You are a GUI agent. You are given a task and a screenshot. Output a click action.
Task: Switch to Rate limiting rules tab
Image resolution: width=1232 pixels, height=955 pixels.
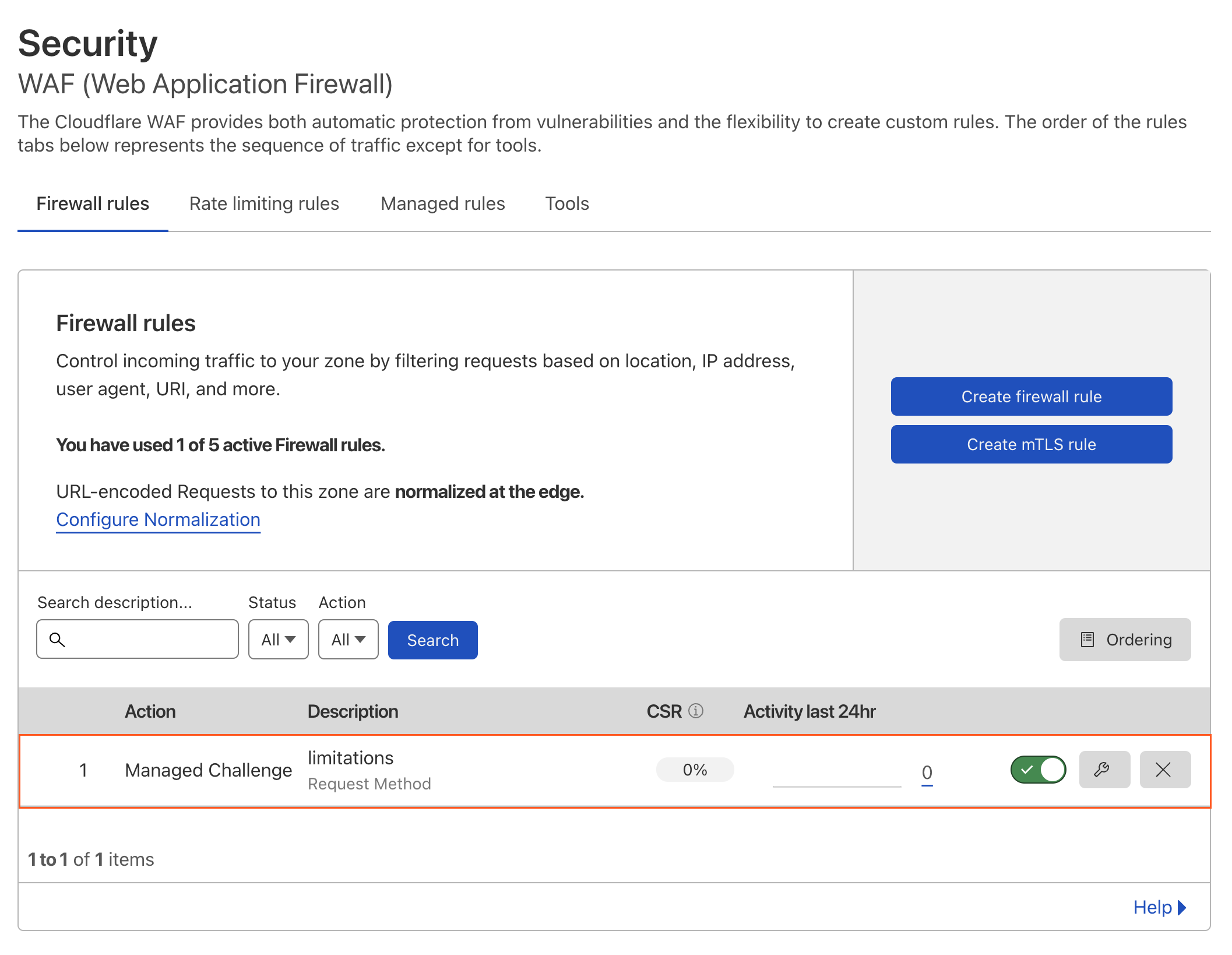click(264, 203)
